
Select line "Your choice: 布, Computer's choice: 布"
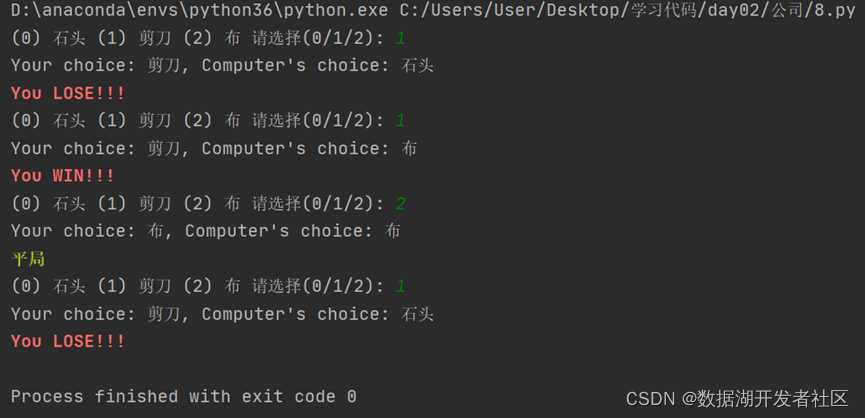[x=205, y=231]
